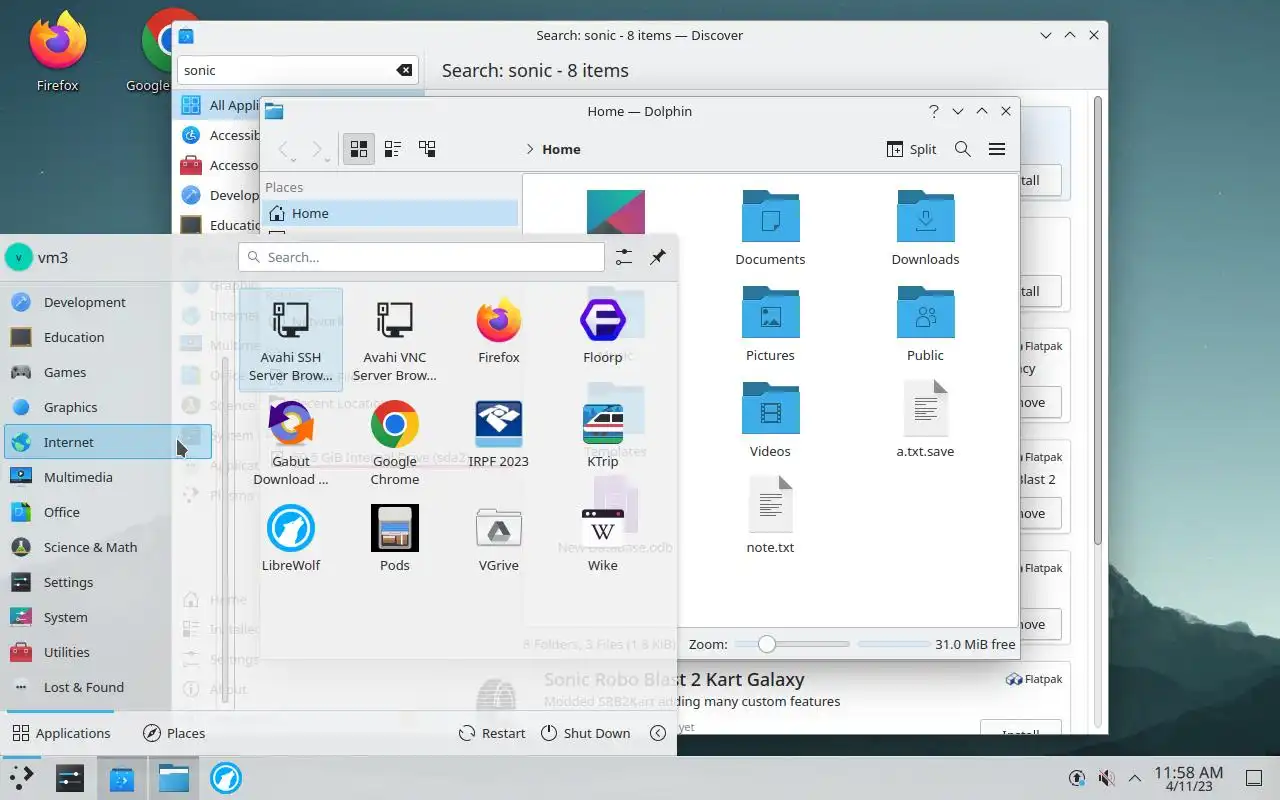The image size is (1280, 800).
Task: Select Home in Dolphin Places panel
Action: [x=390, y=213]
